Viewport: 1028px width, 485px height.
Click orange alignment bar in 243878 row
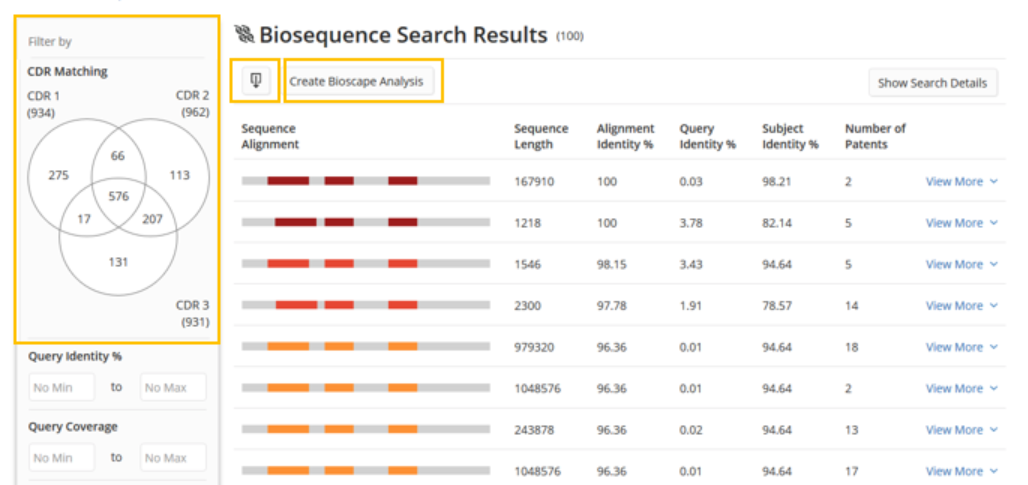(x=288, y=429)
